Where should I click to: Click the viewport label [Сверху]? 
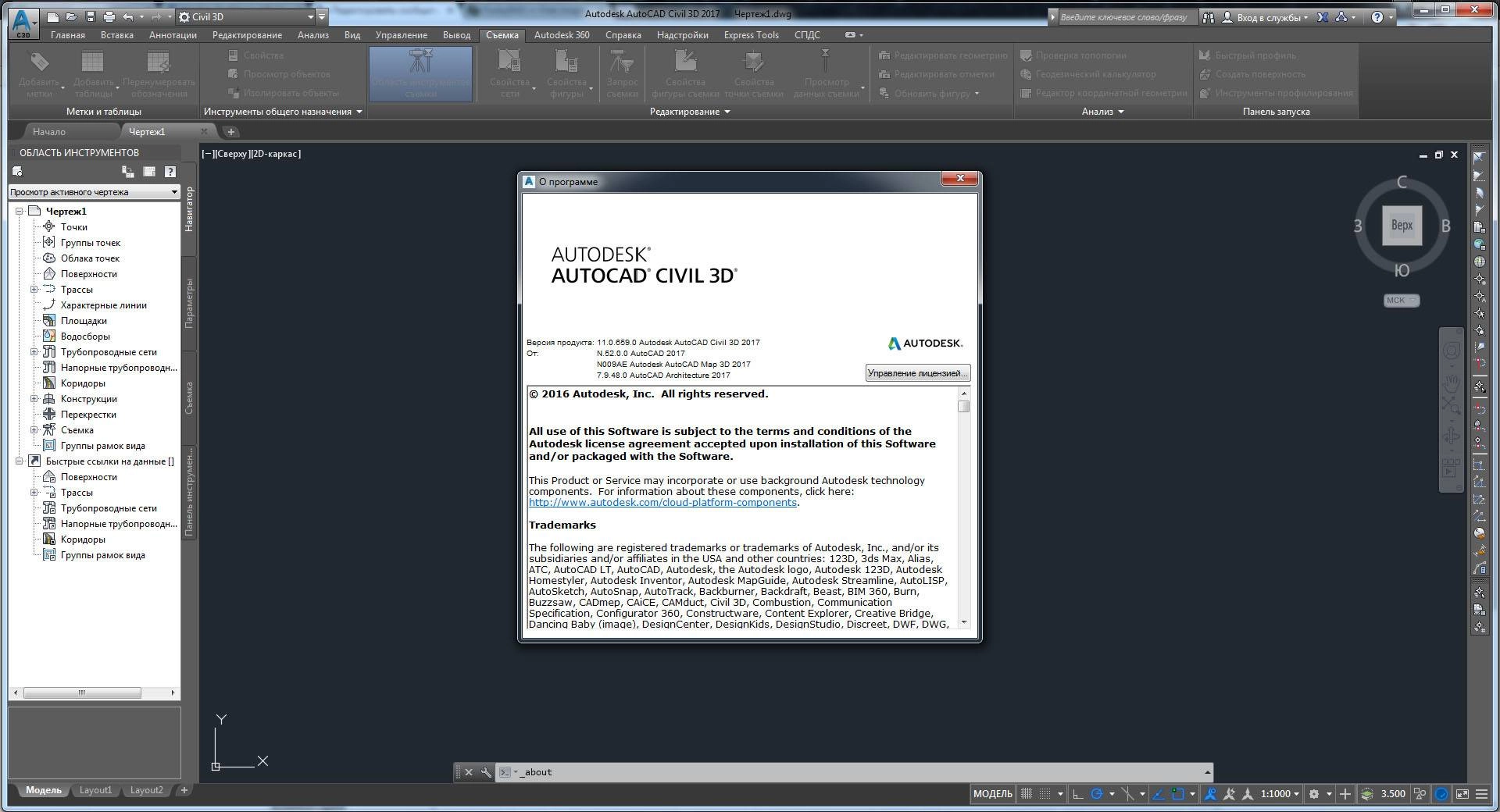click(232, 154)
